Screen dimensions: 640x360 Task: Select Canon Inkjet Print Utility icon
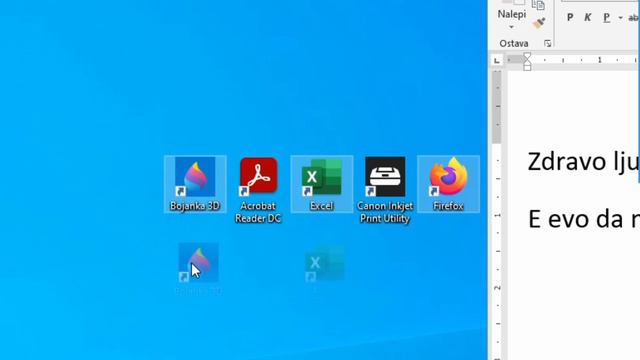point(385,190)
